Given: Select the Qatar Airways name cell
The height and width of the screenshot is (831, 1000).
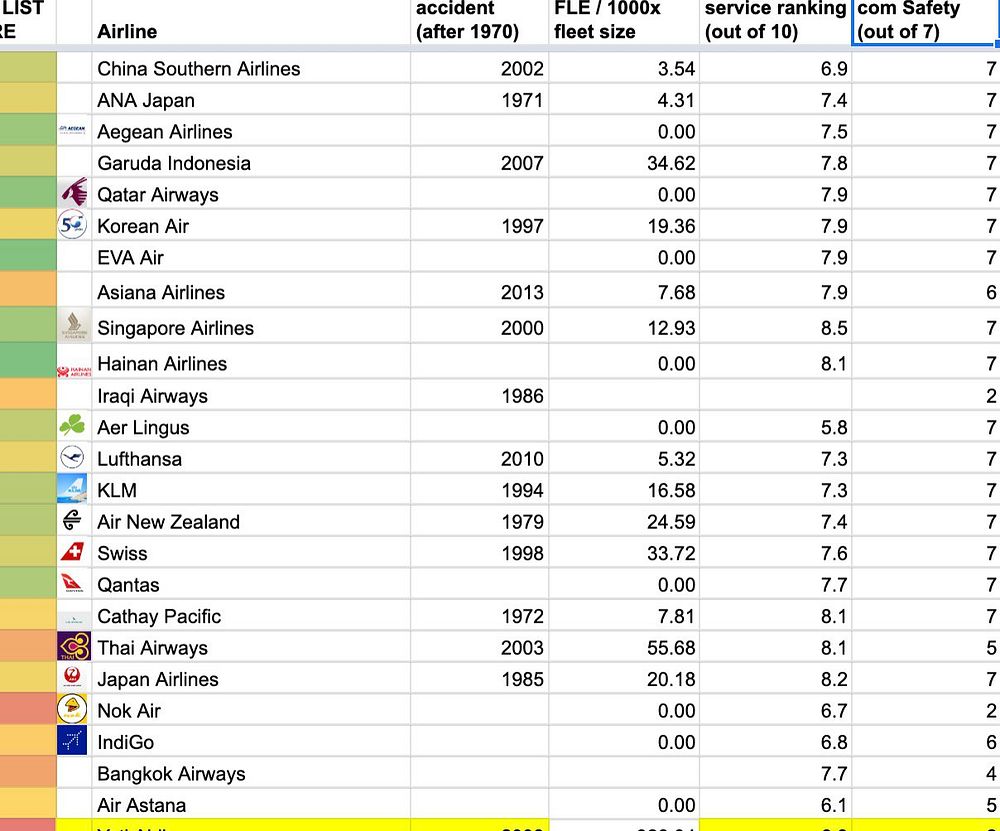Looking at the screenshot, I should pos(251,194).
